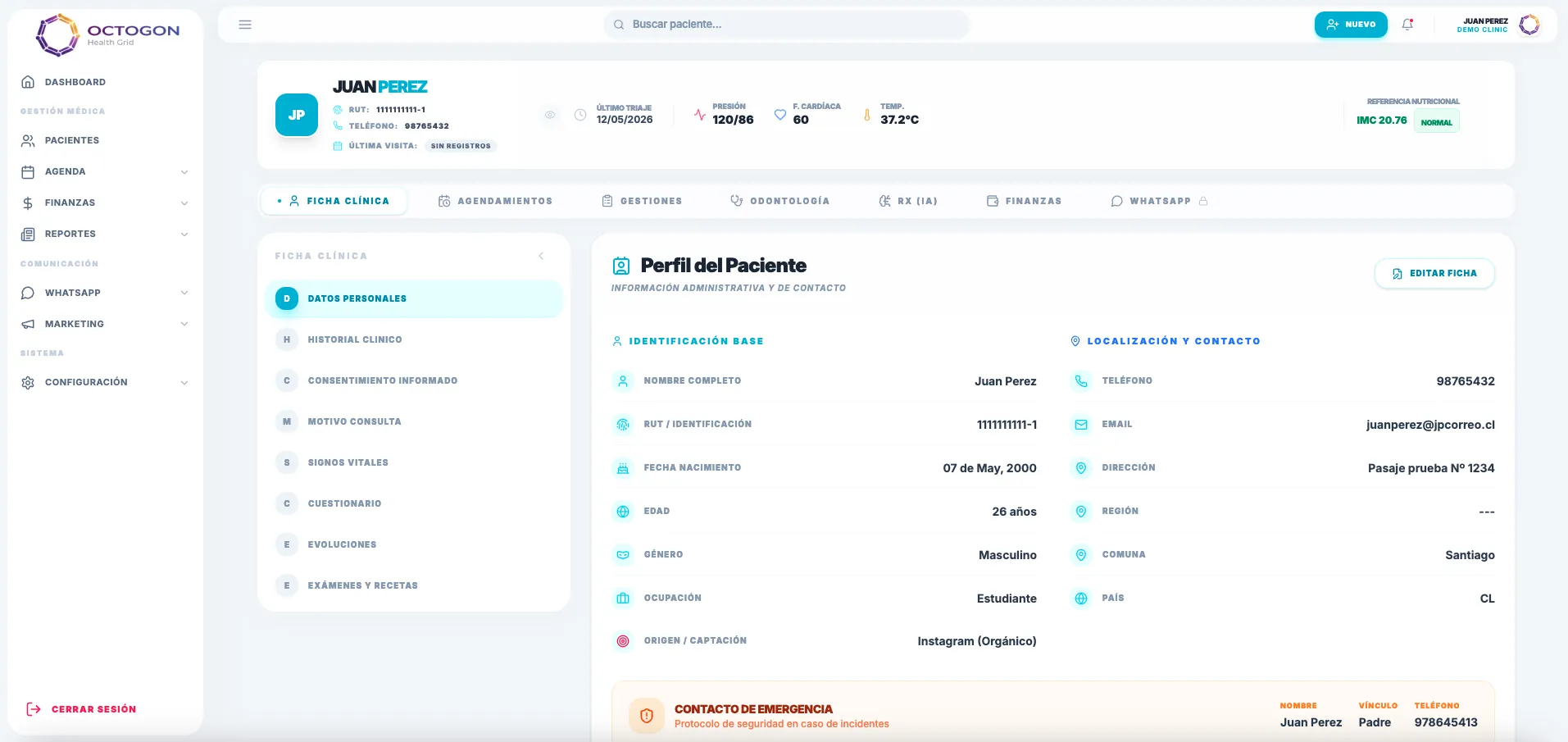
Task: Open user profile avatar icon
Action: [1529, 25]
